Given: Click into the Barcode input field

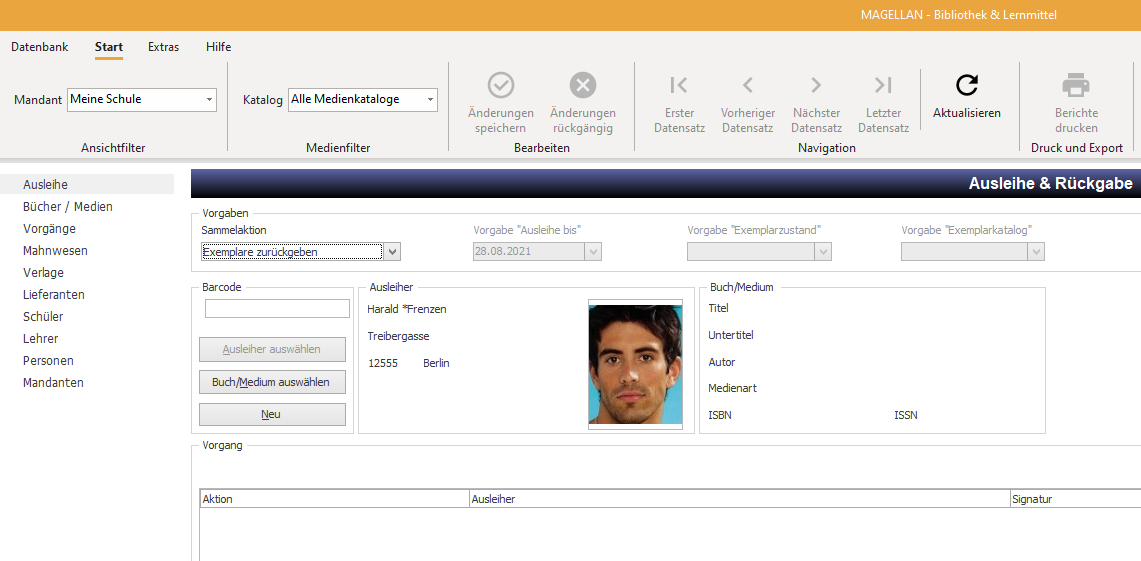Looking at the screenshot, I should click(277, 309).
